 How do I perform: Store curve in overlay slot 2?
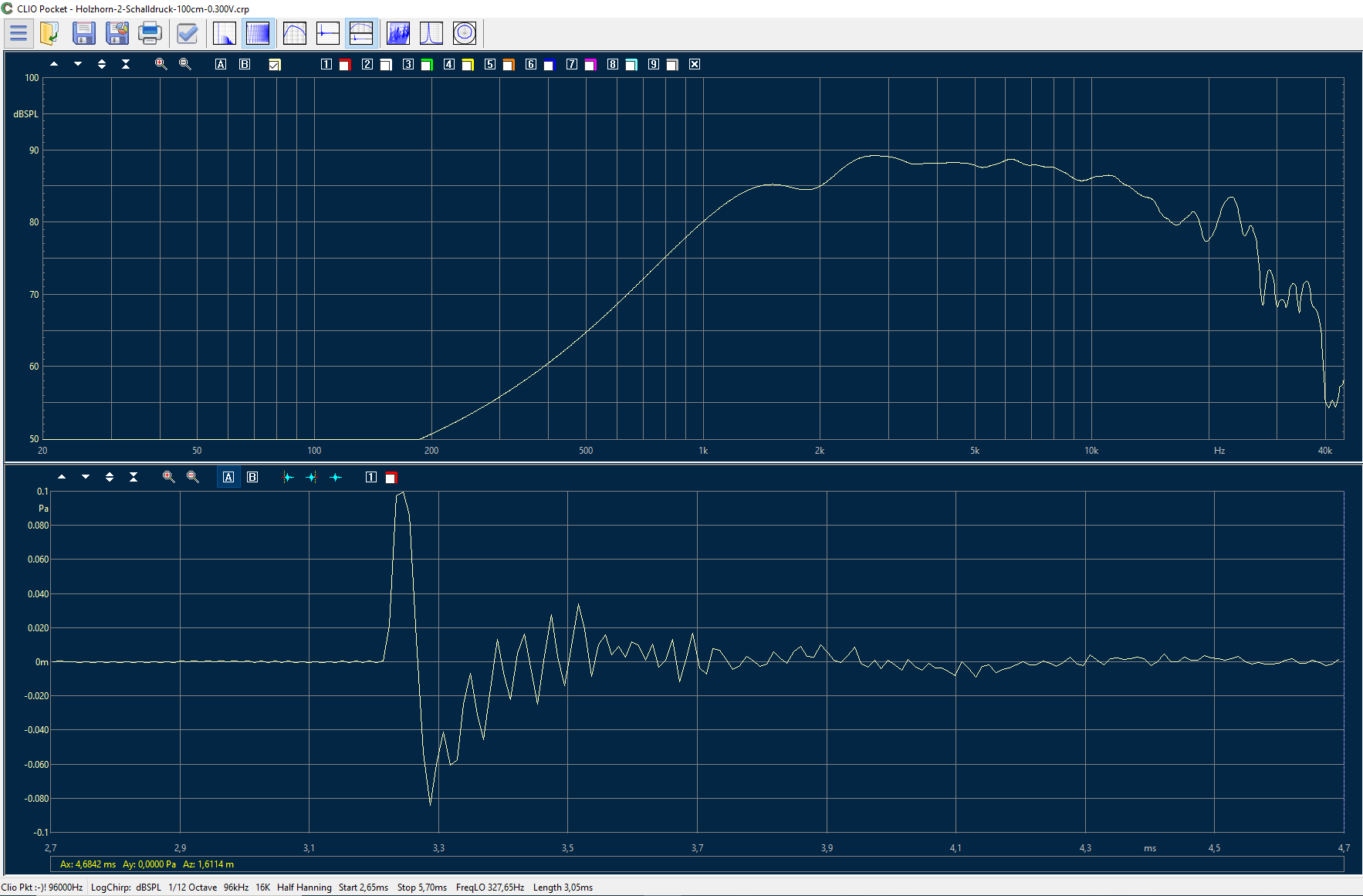367,64
